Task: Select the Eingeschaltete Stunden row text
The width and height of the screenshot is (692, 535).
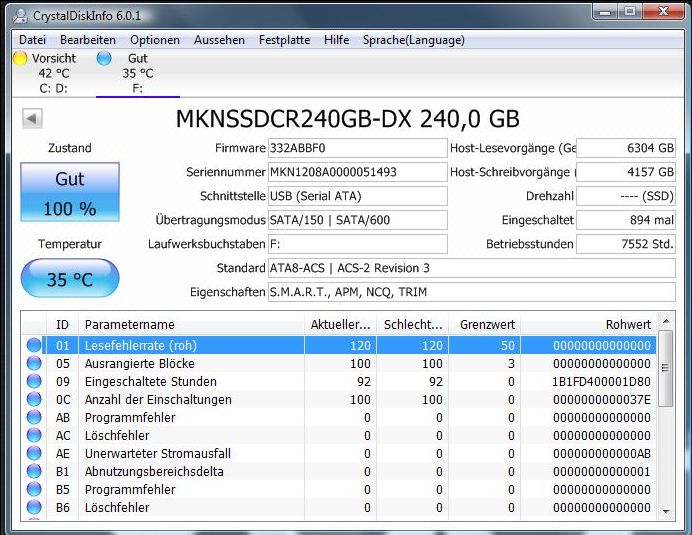Action: tap(150, 381)
